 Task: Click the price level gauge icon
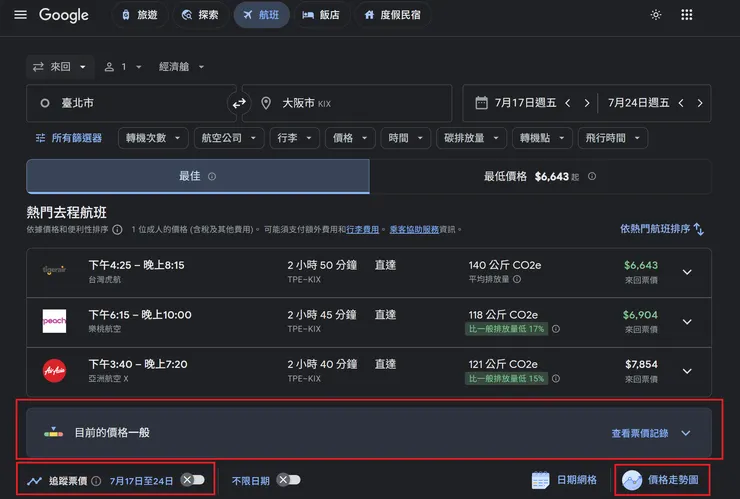point(53,432)
